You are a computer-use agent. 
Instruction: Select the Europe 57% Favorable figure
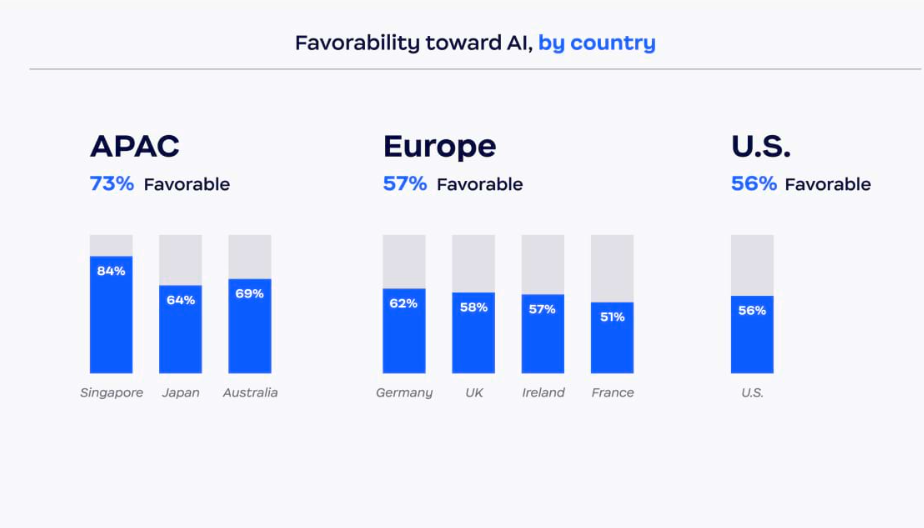coord(453,184)
